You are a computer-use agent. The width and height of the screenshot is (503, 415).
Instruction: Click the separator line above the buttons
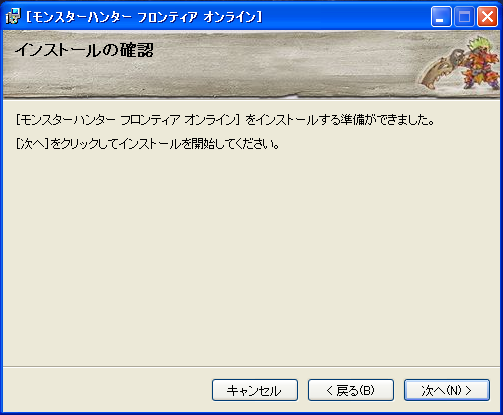pos(251,367)
